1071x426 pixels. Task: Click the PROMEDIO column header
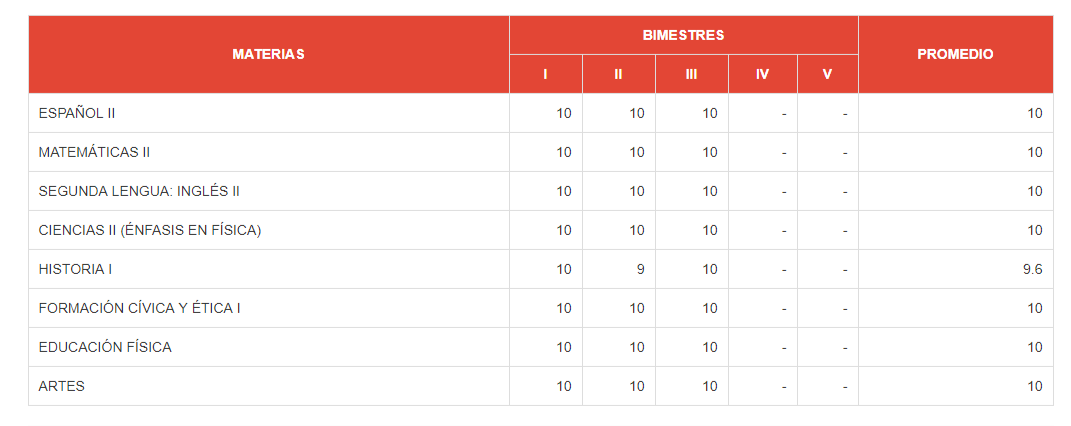(955, 54)
